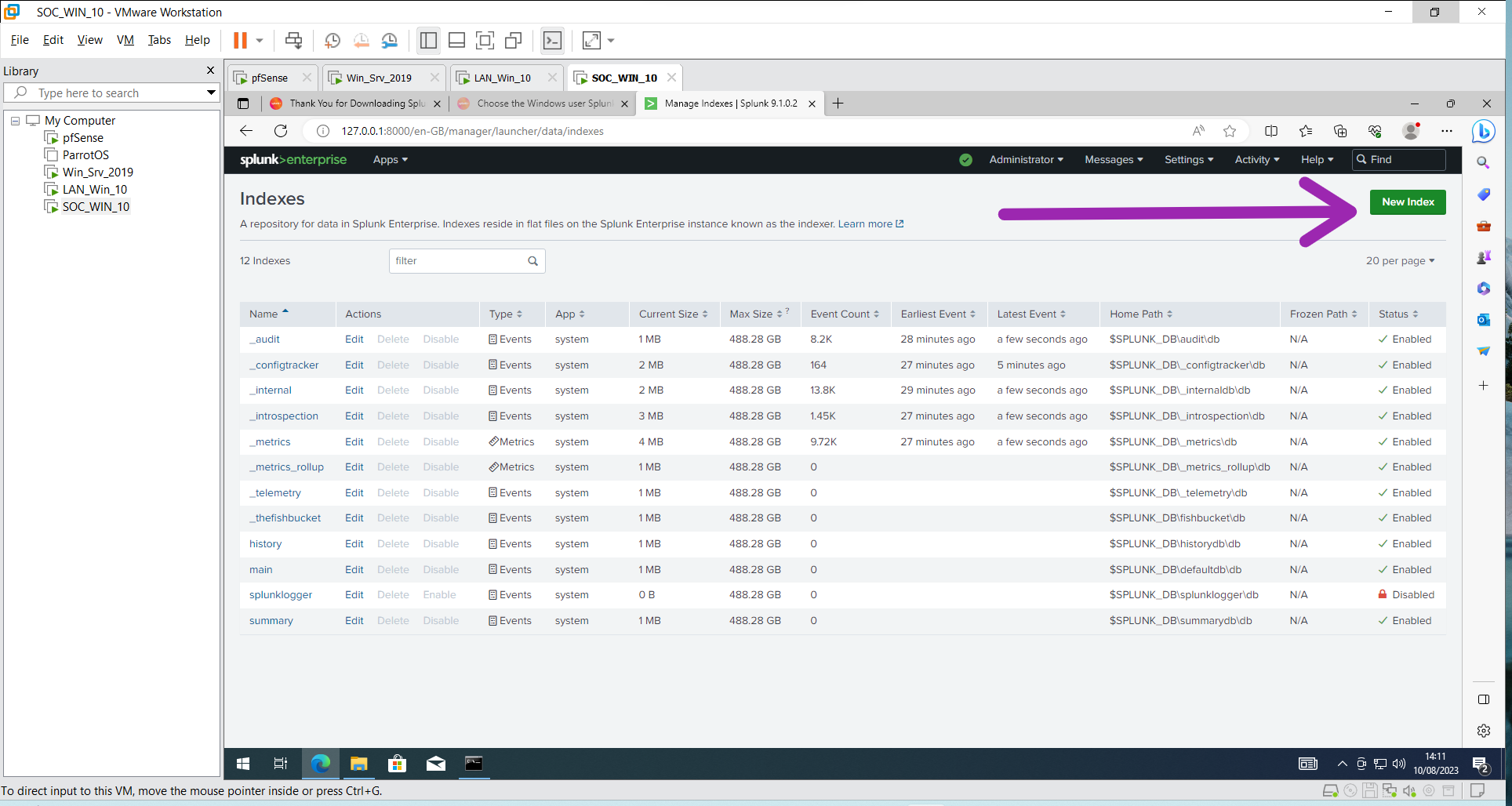Screen dimensions: 1512x806
Task: Open the VMware VM menu
Action: tap(125, 40)
